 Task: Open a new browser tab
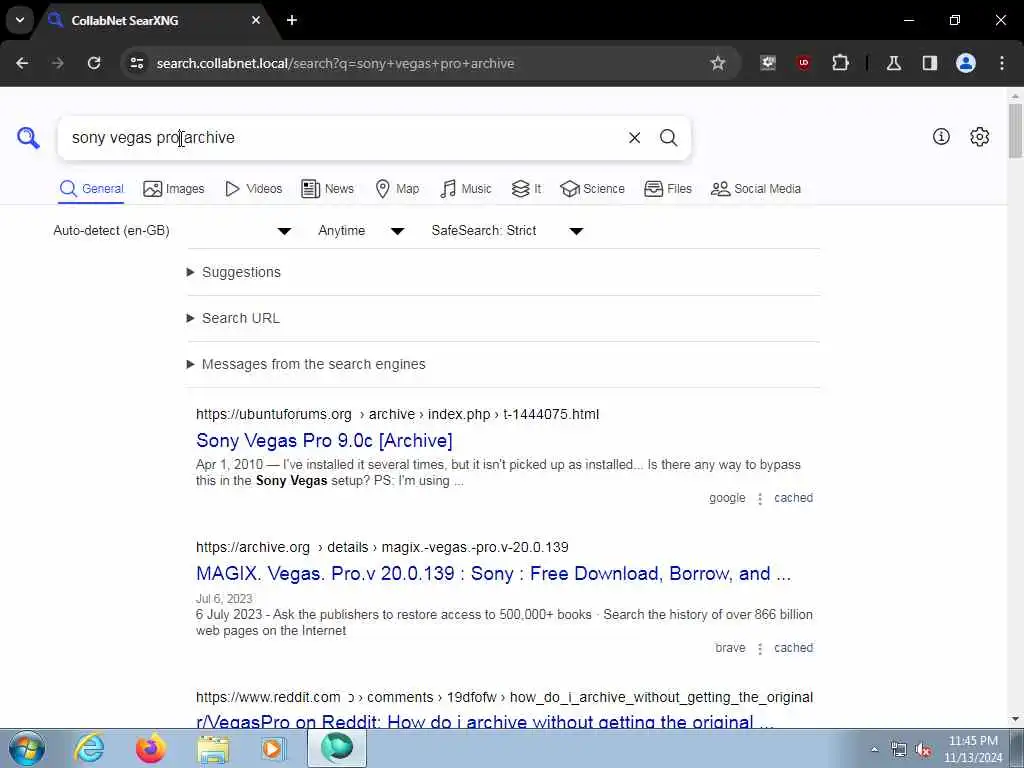click(292, 20)
